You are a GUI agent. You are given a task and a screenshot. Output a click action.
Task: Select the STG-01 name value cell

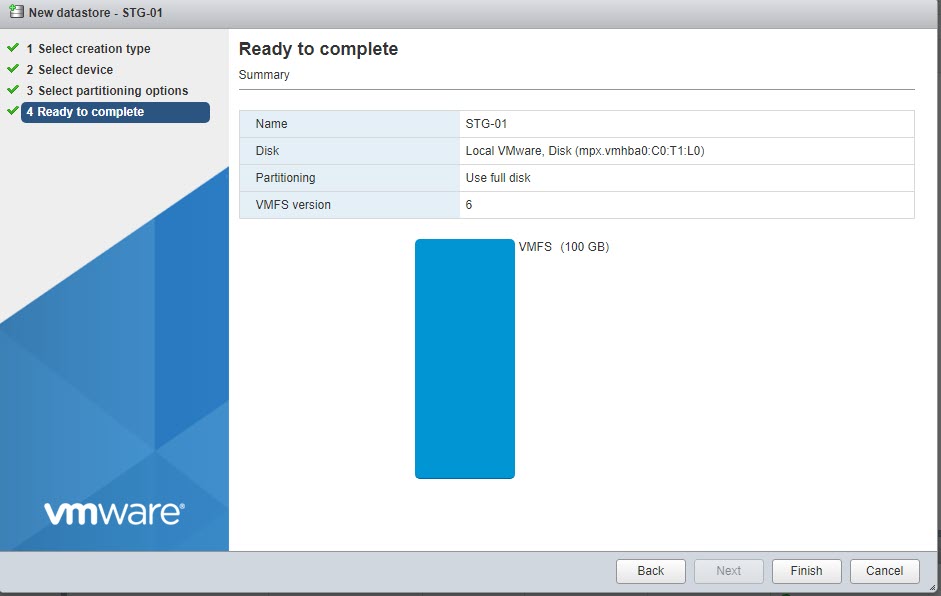[x=686, y=124]
